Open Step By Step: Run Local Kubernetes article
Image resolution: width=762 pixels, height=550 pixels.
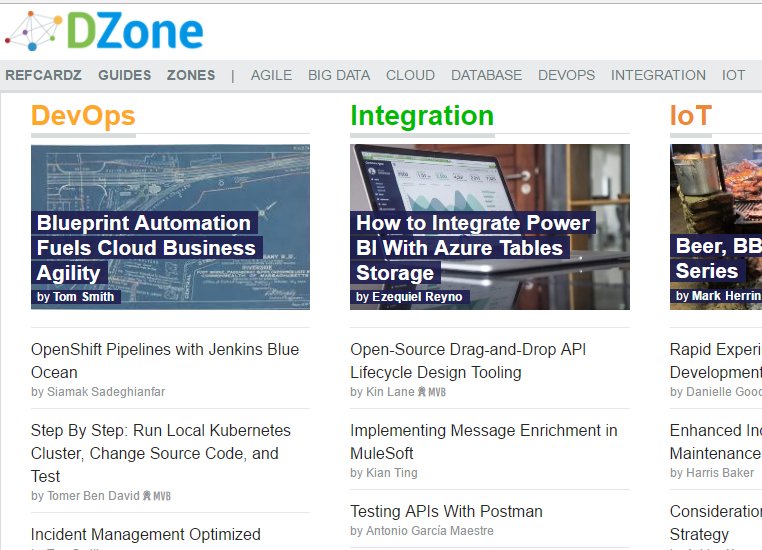(x=161, y=453)
